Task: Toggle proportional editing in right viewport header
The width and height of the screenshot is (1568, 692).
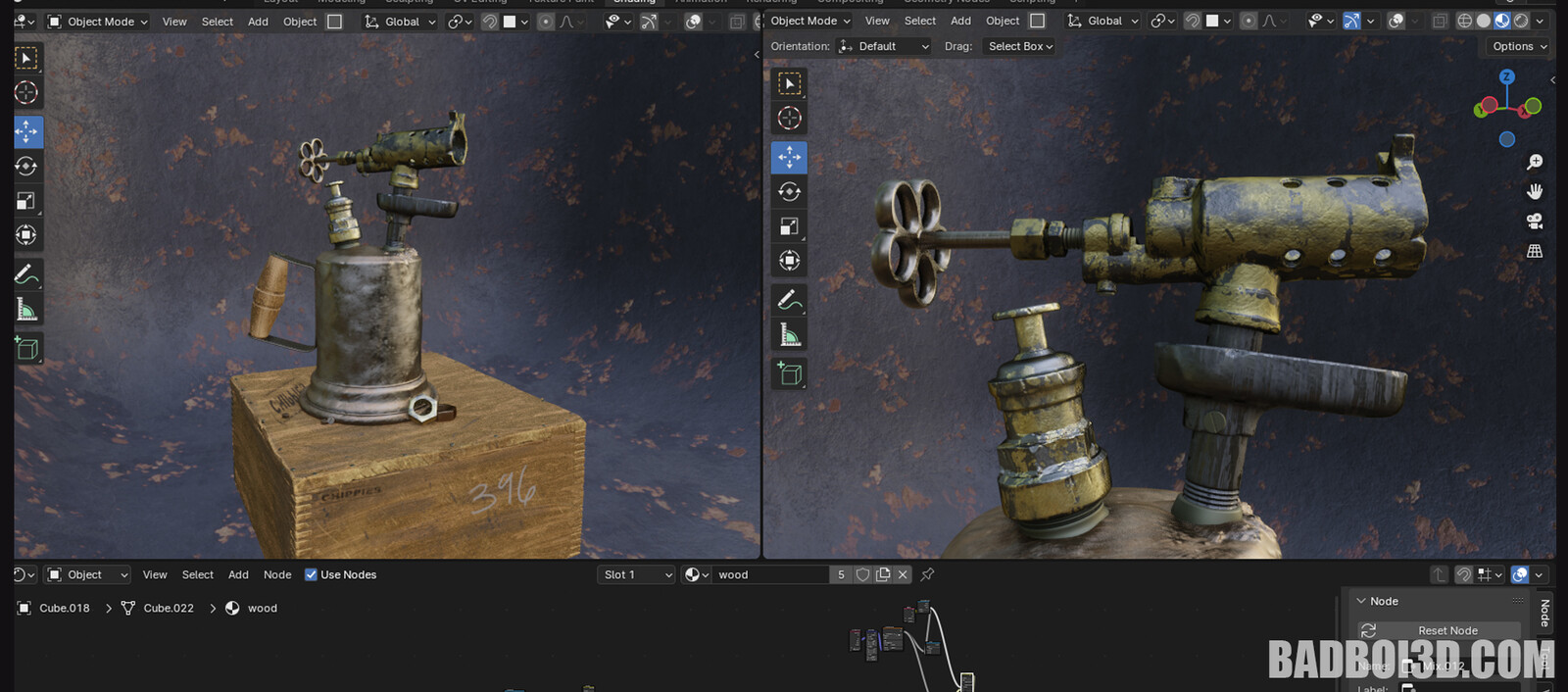Action: pyautogui.click(x=1249, y=21)
